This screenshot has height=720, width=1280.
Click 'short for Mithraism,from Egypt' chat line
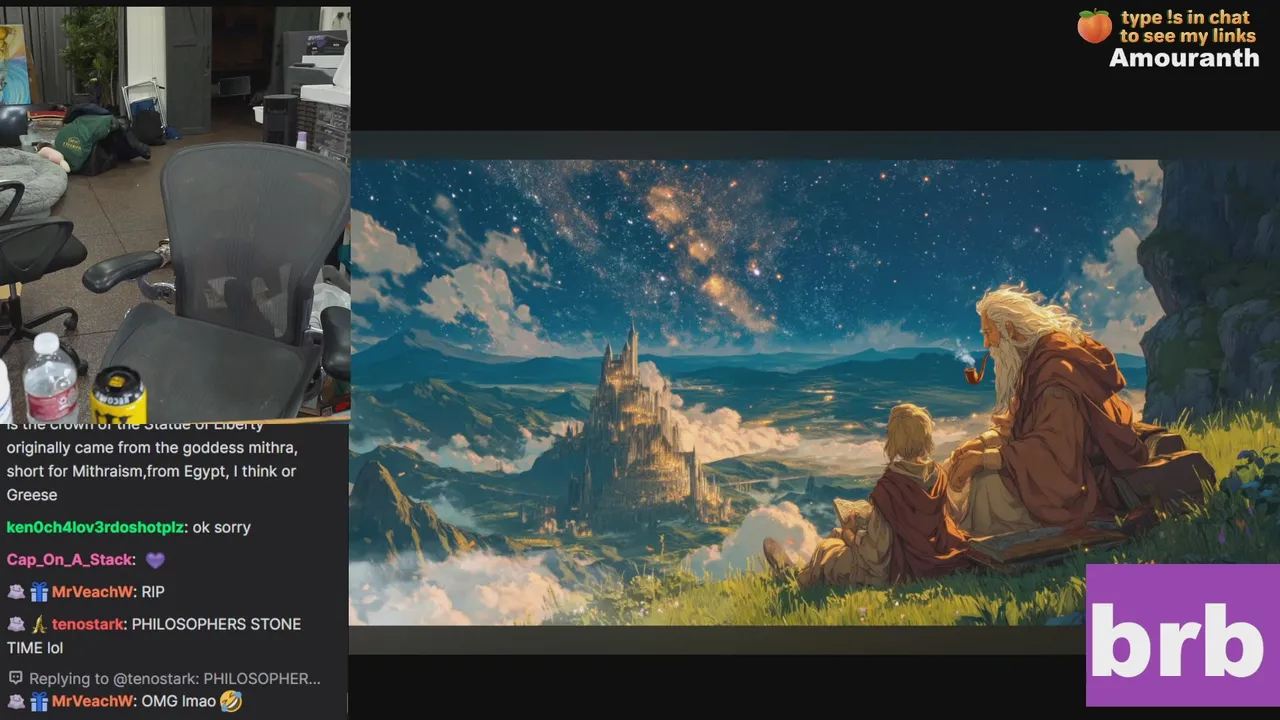151,471
